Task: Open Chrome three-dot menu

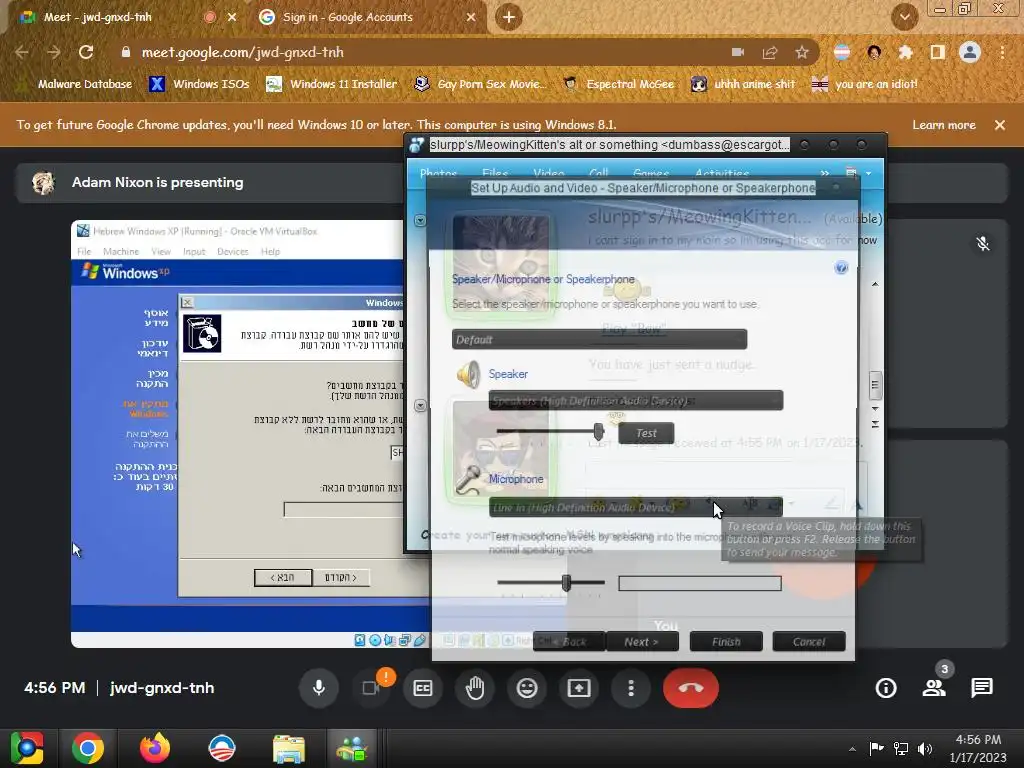Action: [1002, 52]
